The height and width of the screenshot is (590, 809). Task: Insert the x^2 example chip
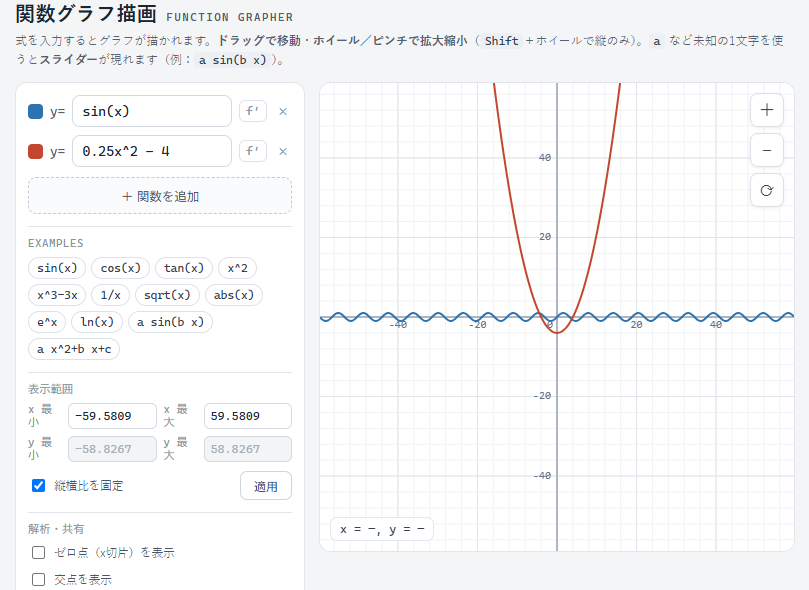coord(237,268)
